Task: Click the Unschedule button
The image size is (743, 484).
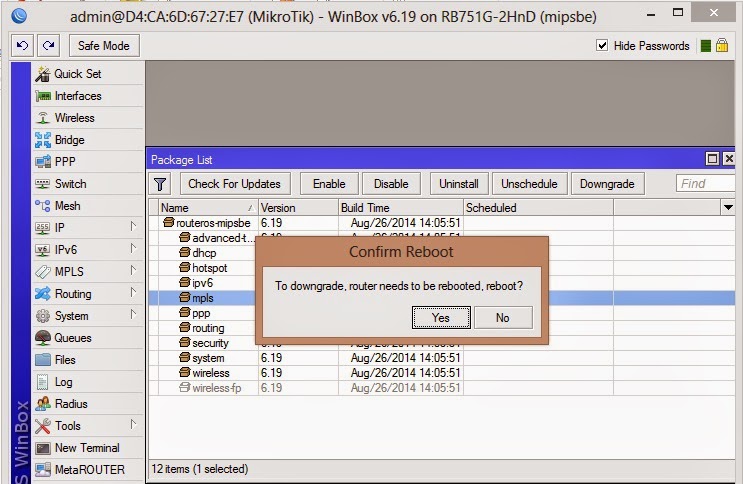Action: [x=529, y=184]
